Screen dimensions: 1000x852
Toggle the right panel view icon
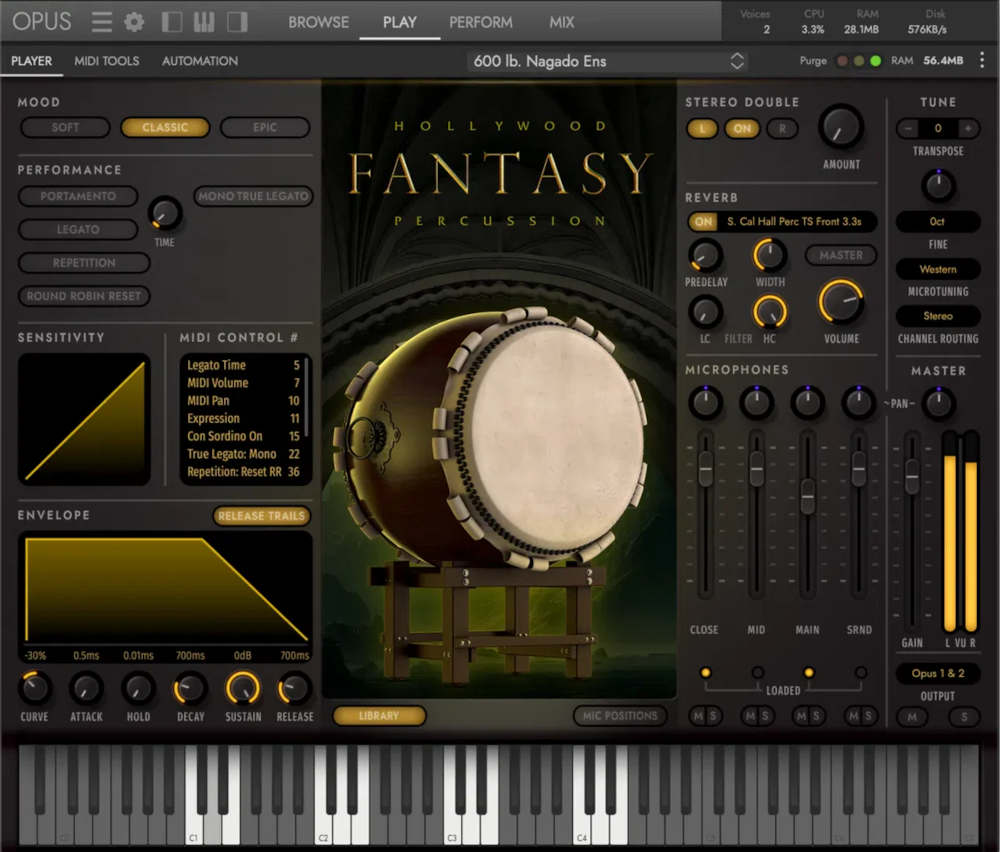pos(237,21)
